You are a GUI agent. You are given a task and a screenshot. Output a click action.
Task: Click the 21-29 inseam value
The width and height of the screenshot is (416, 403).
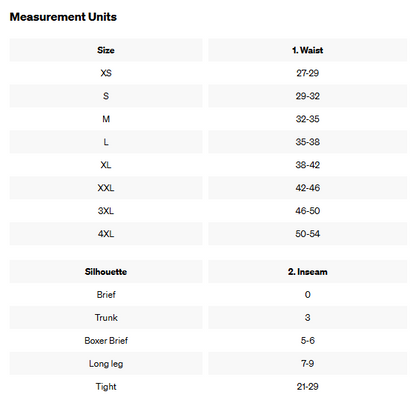pyautogui.click(x=308, y=387)
